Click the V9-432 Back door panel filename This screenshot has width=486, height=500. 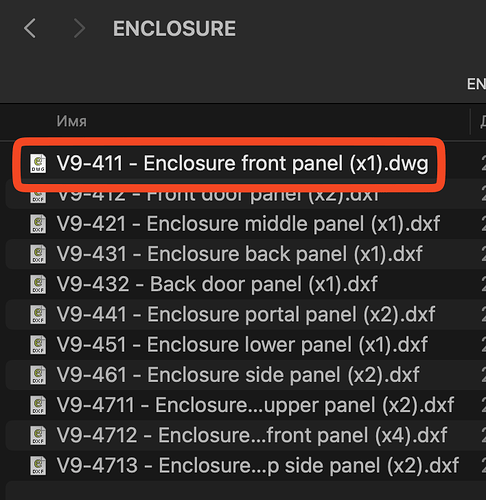pyautogui.click(x=217, y=284)
